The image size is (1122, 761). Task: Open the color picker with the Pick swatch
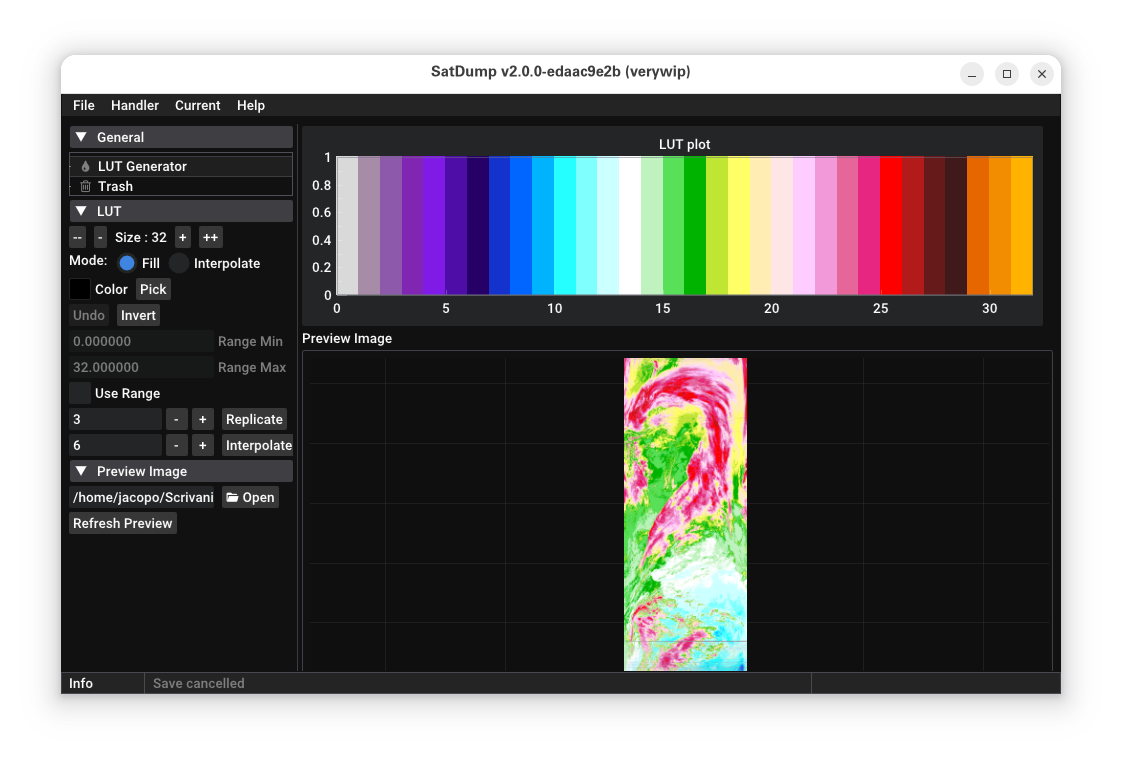pyautogui.click(x=152, y=289)
